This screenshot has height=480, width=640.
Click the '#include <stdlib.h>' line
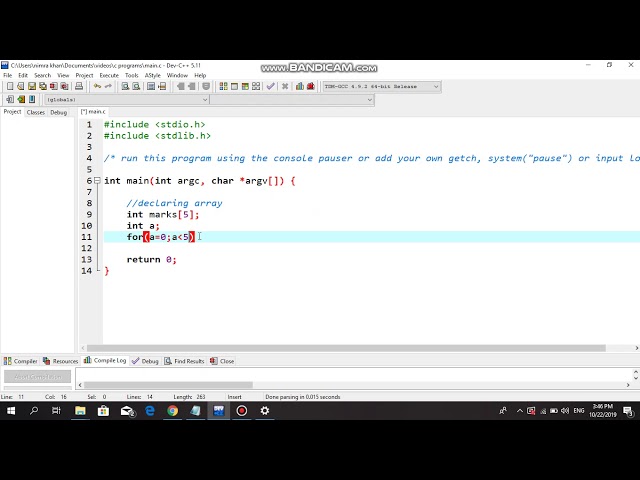click(x=157, y=136)
